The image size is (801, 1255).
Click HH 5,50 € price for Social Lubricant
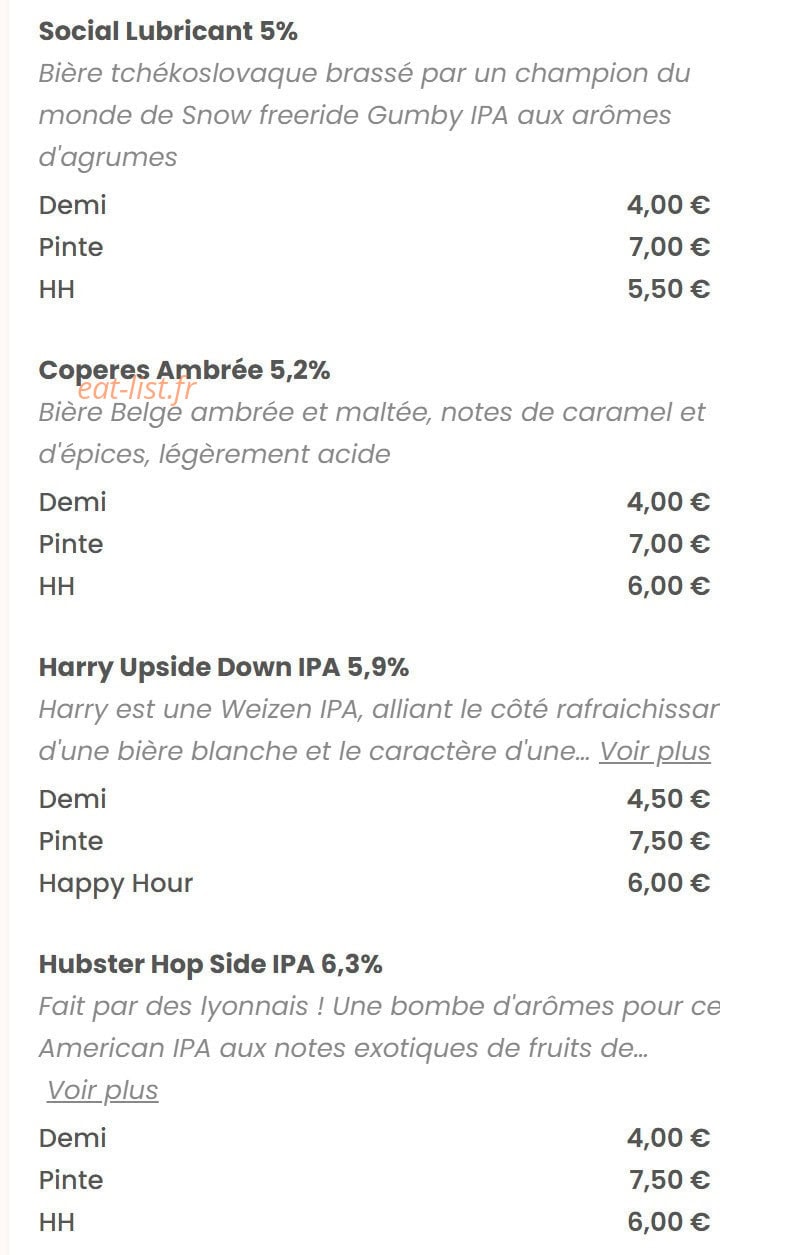669,289
